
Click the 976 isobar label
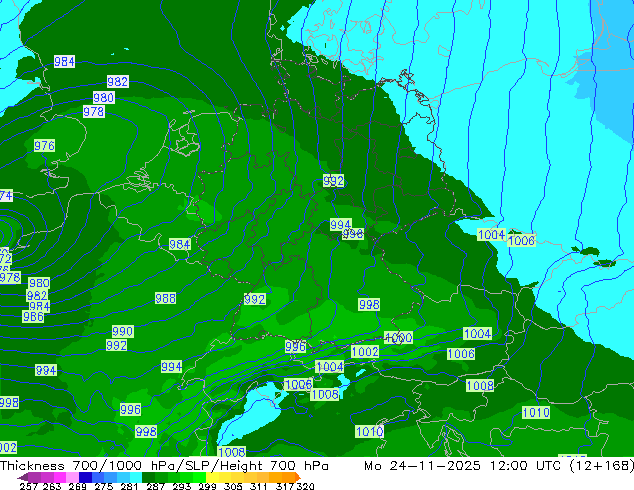pyautogui.click(x=44, y=146)
